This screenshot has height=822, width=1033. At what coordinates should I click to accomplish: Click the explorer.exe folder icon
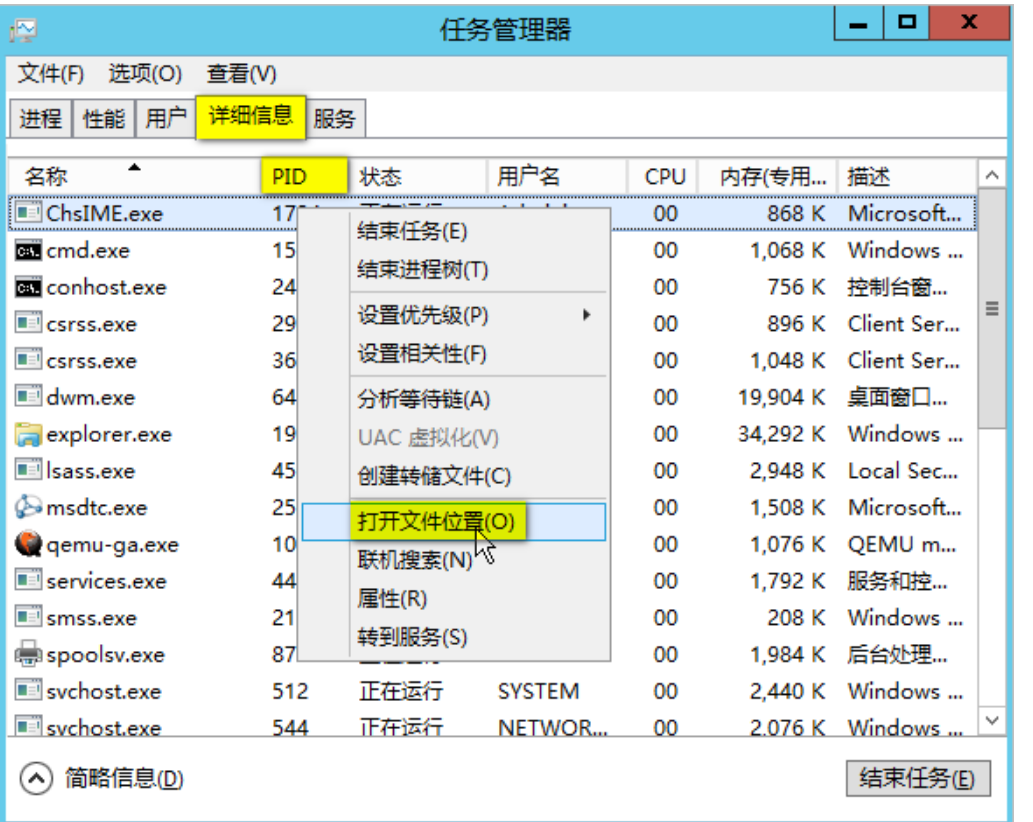28,435
